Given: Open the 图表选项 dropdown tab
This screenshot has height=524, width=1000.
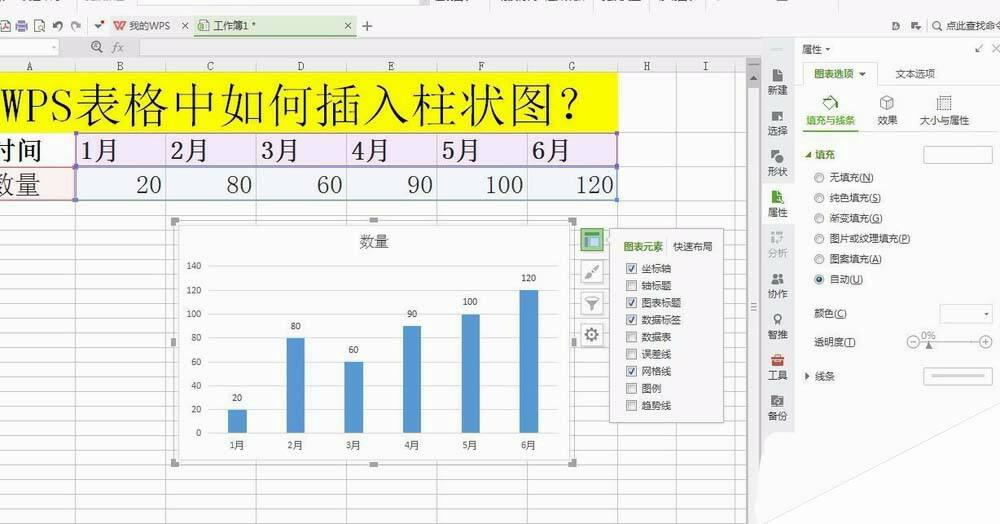Looking at the screenshot, I should [839, 74].
